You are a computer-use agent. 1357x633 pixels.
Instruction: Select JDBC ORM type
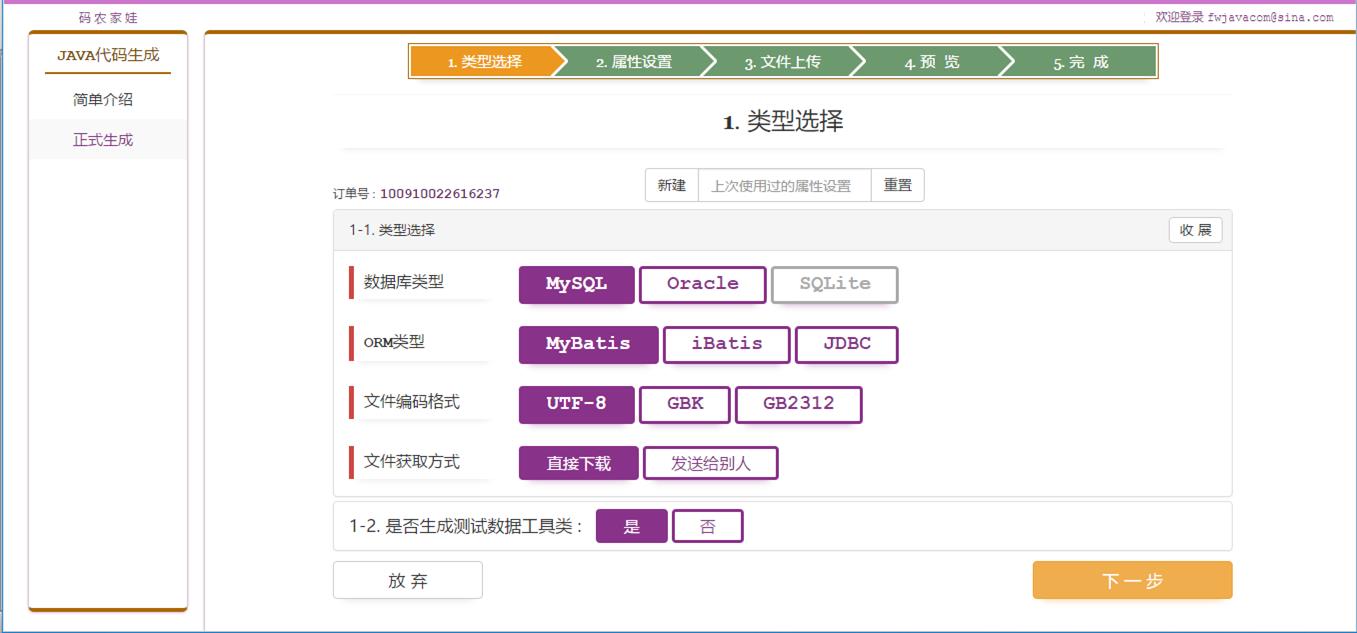pos(846,344)
